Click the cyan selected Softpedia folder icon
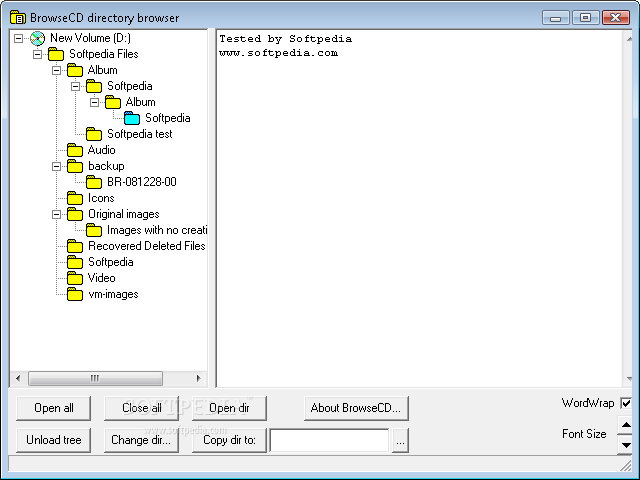Screen dimensions: 640x480 click(132, 118)
